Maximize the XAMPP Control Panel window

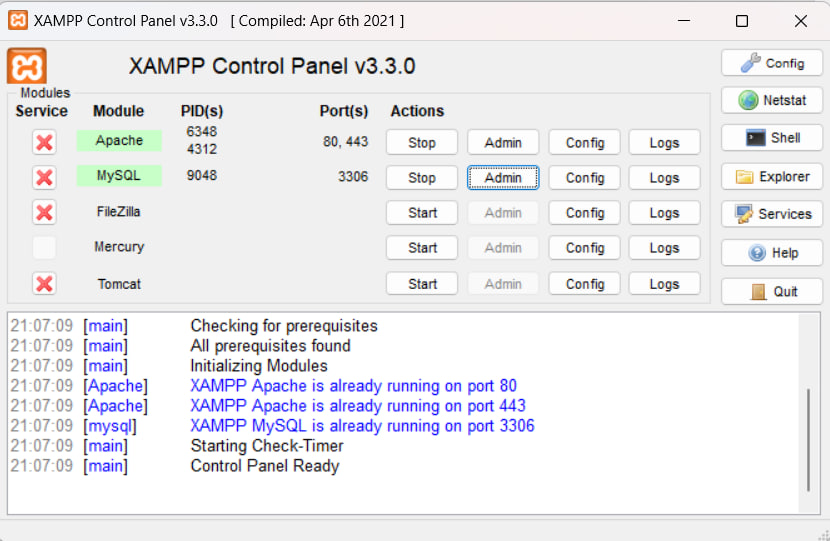(742, 21)
